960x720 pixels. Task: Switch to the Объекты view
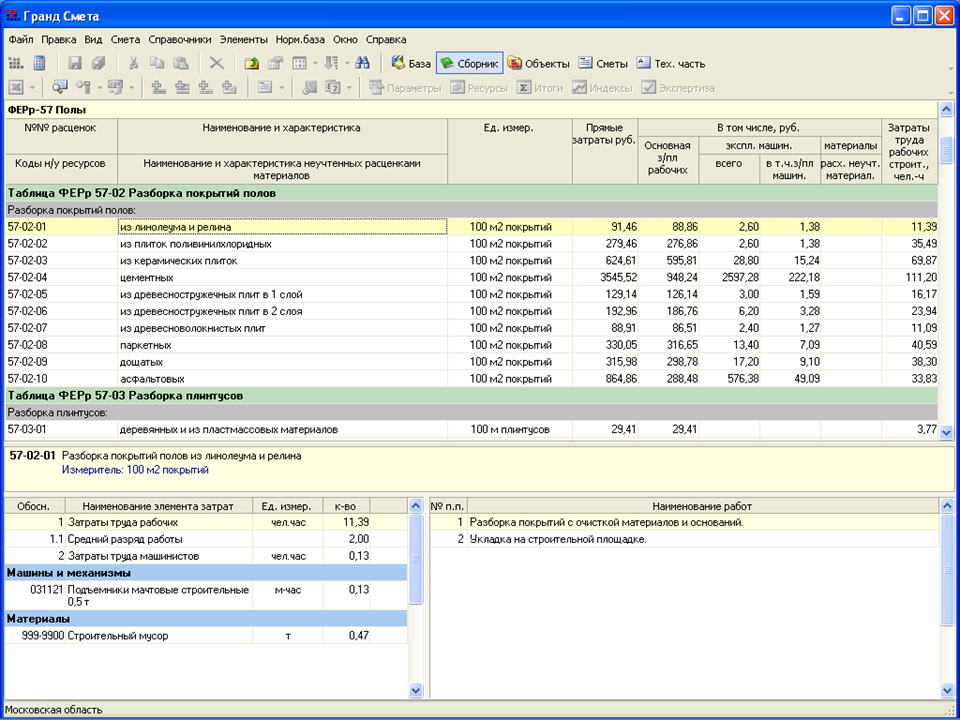click(538, 63)
